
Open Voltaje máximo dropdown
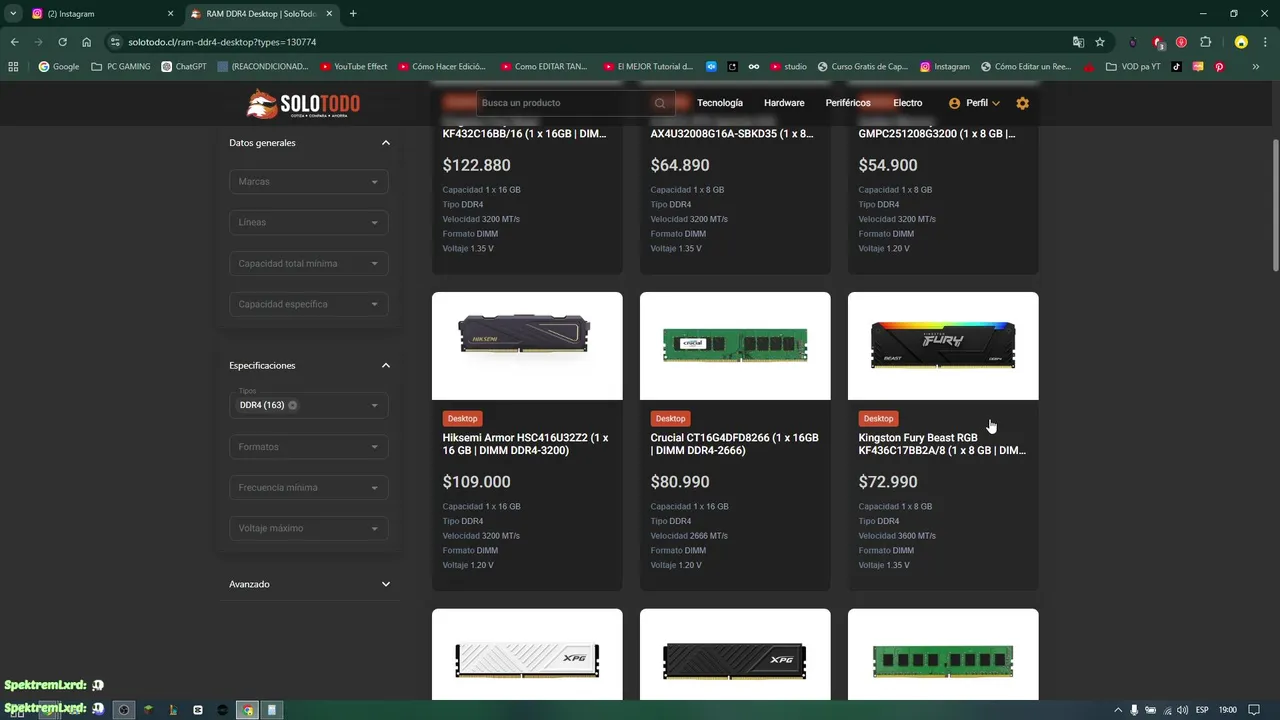308,528
